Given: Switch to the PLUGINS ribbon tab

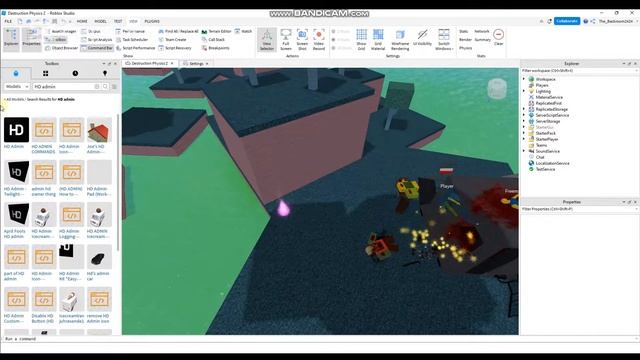Looking at the screenshot, I should pyautogui.click(x=152, y=21).
